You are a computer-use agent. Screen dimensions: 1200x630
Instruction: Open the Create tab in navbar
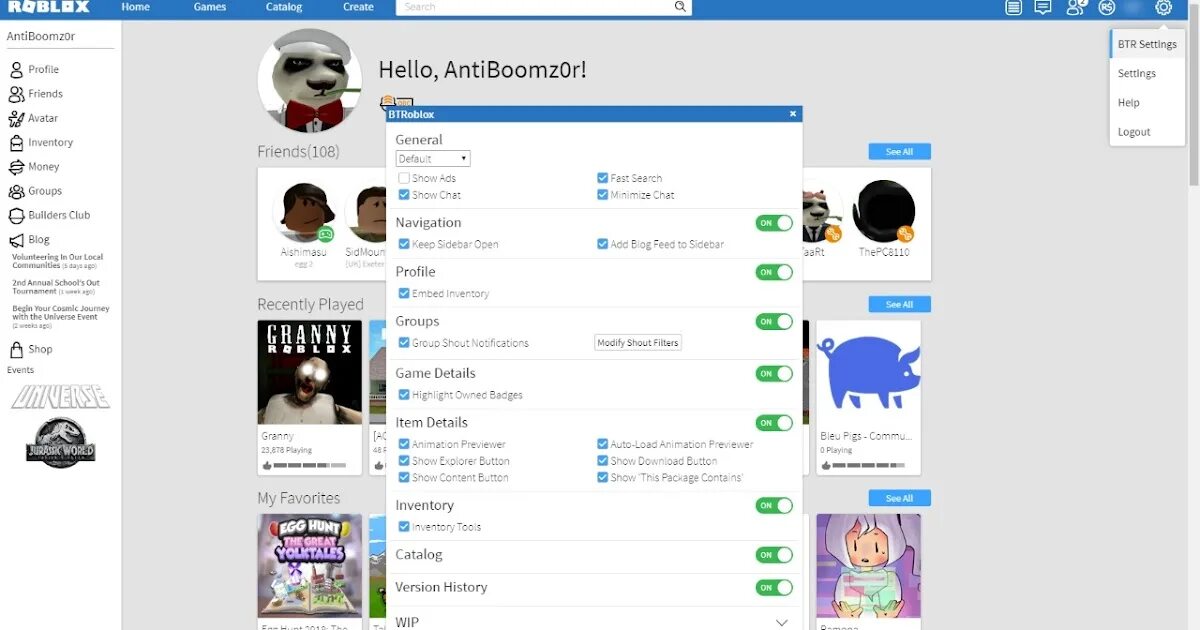(x=358, y=7)
